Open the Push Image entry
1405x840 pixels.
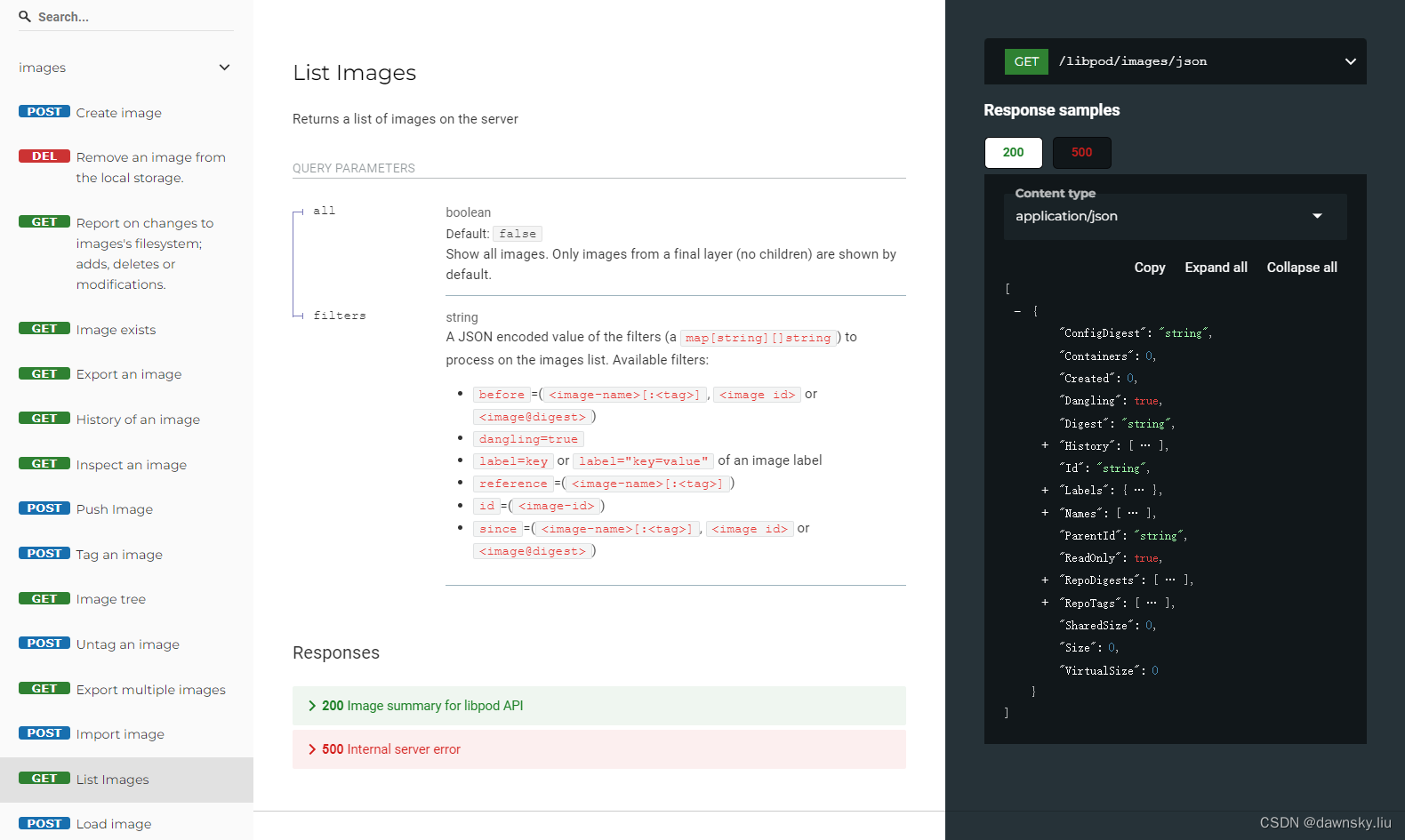pyautogui.click(x=126, y=509)
